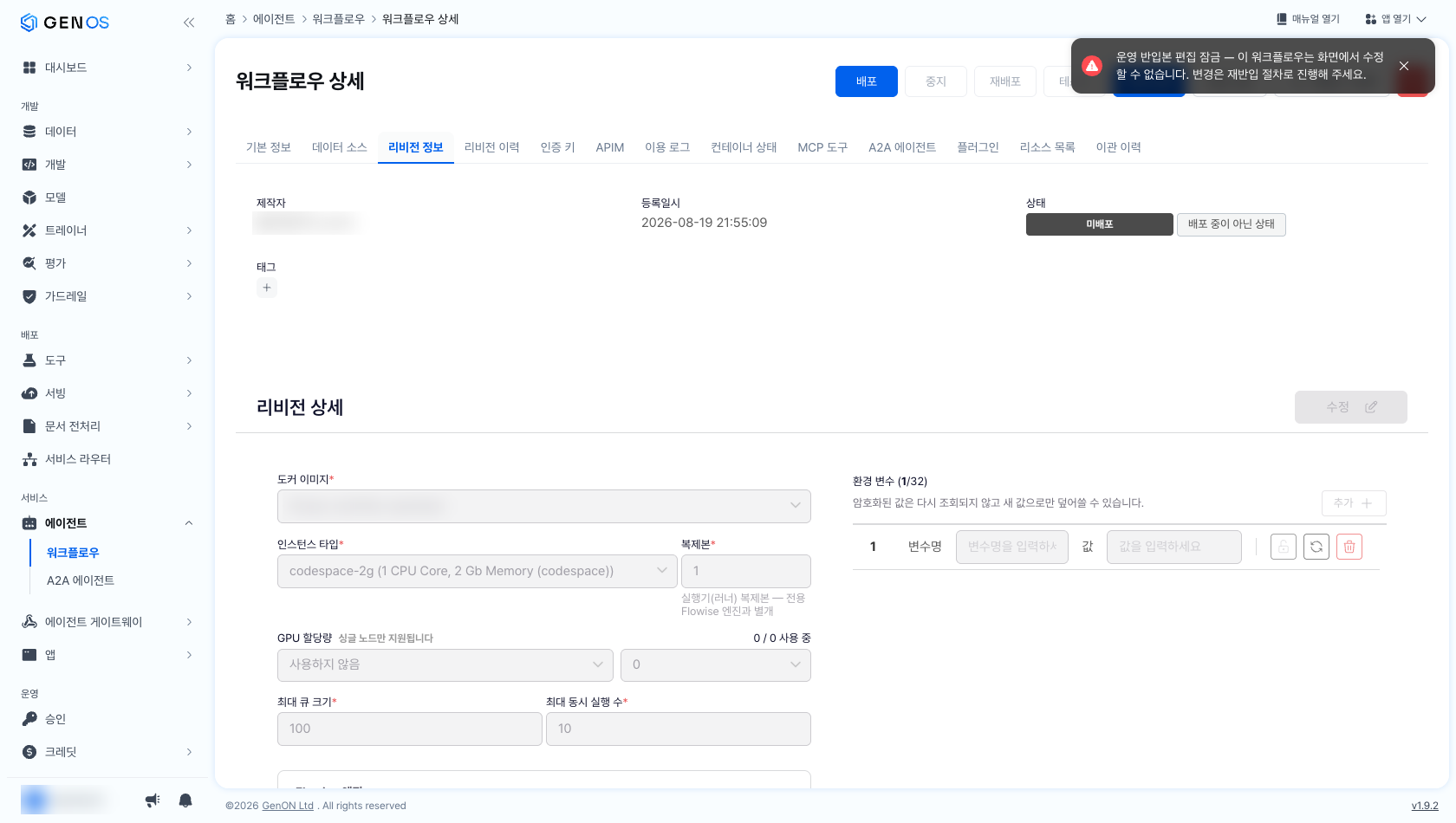Switch to the 기본 정보 tab
The width and height of the screenshot is (1456, 823).
(269, 147)
